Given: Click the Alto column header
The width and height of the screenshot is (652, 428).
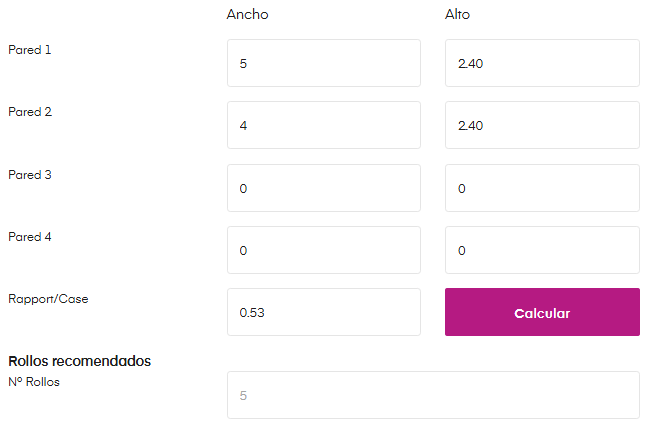Looking at the screenshot, I should click(x=457, y=14).
